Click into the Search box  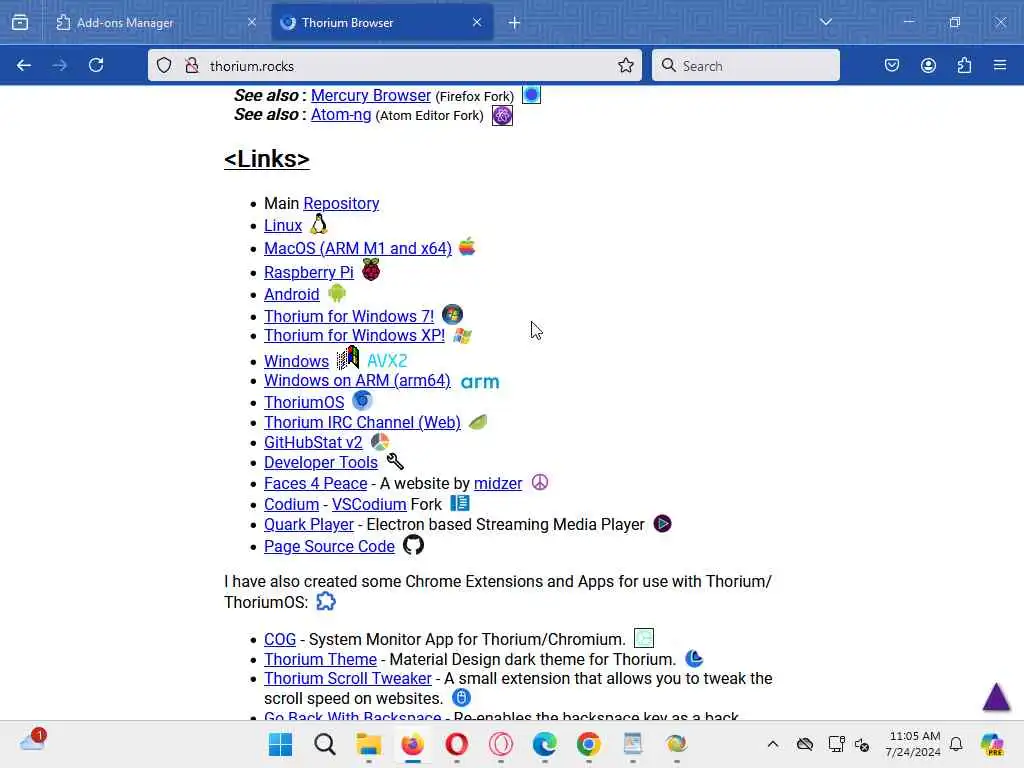tap(746, 66)
